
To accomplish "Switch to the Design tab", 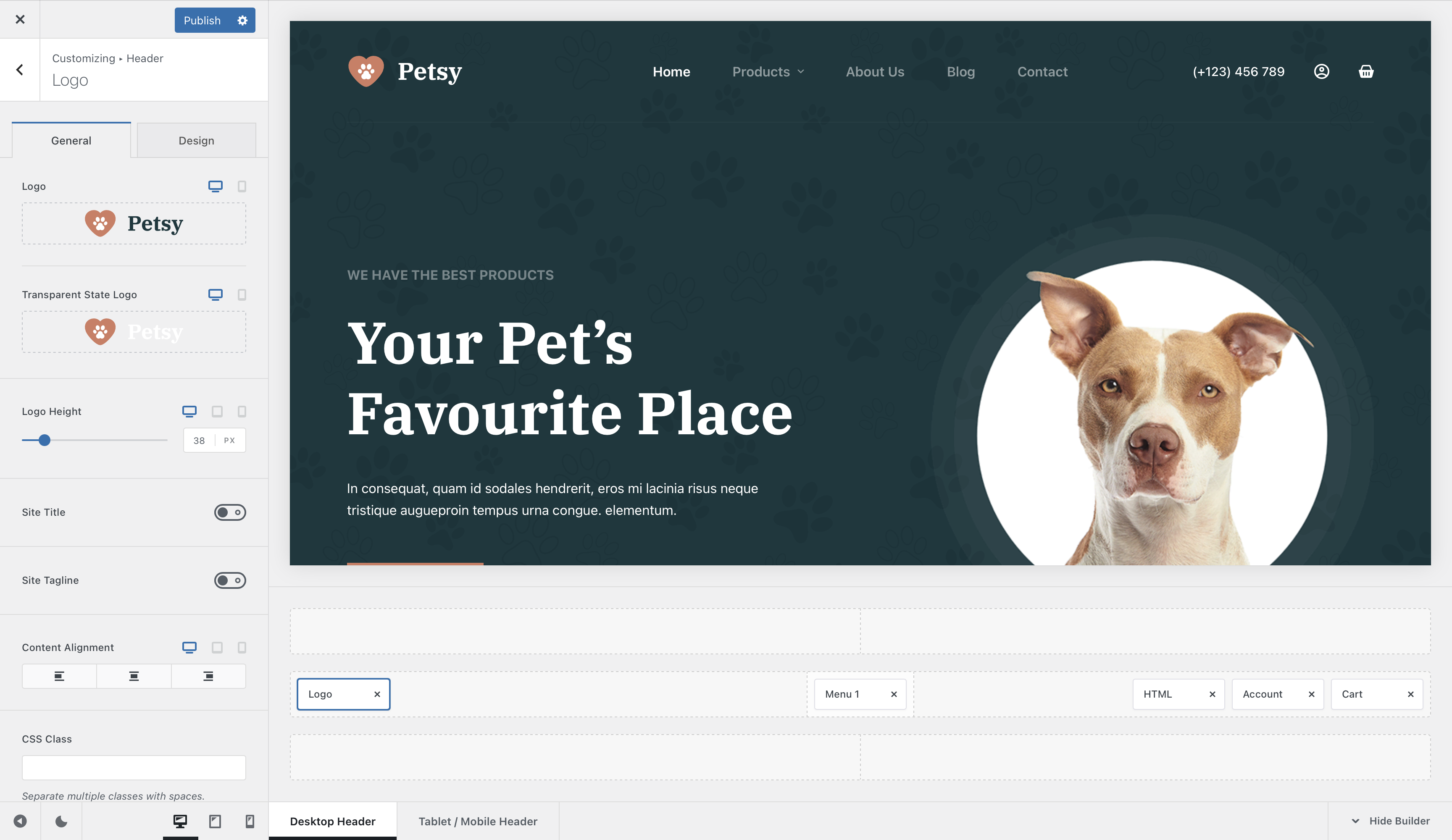I will [196, 140].
